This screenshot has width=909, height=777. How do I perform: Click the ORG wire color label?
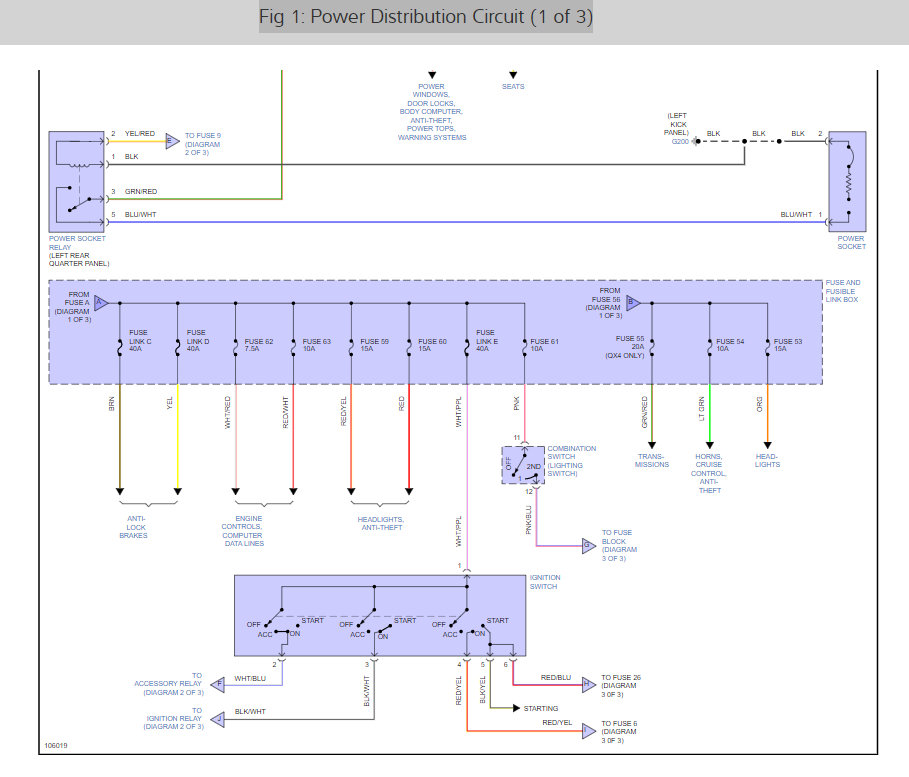tap(759, 405)
